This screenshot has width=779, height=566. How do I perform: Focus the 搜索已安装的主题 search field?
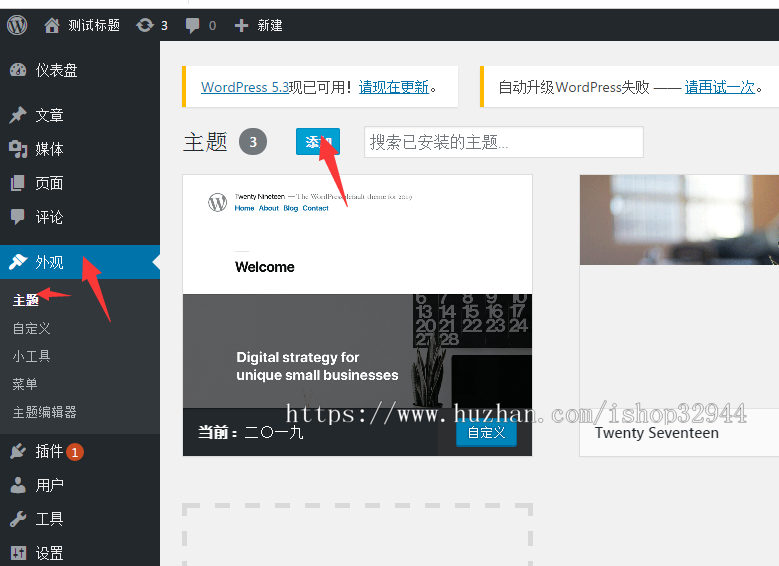[504, 142]
